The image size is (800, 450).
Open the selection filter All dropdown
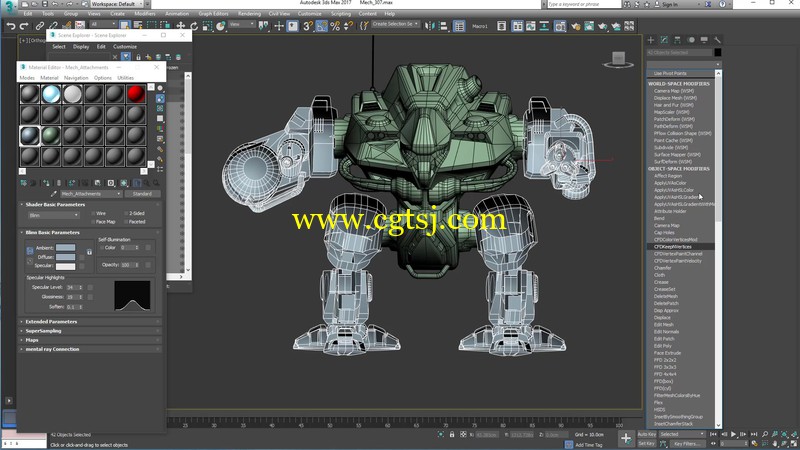[x=104, y=24]
